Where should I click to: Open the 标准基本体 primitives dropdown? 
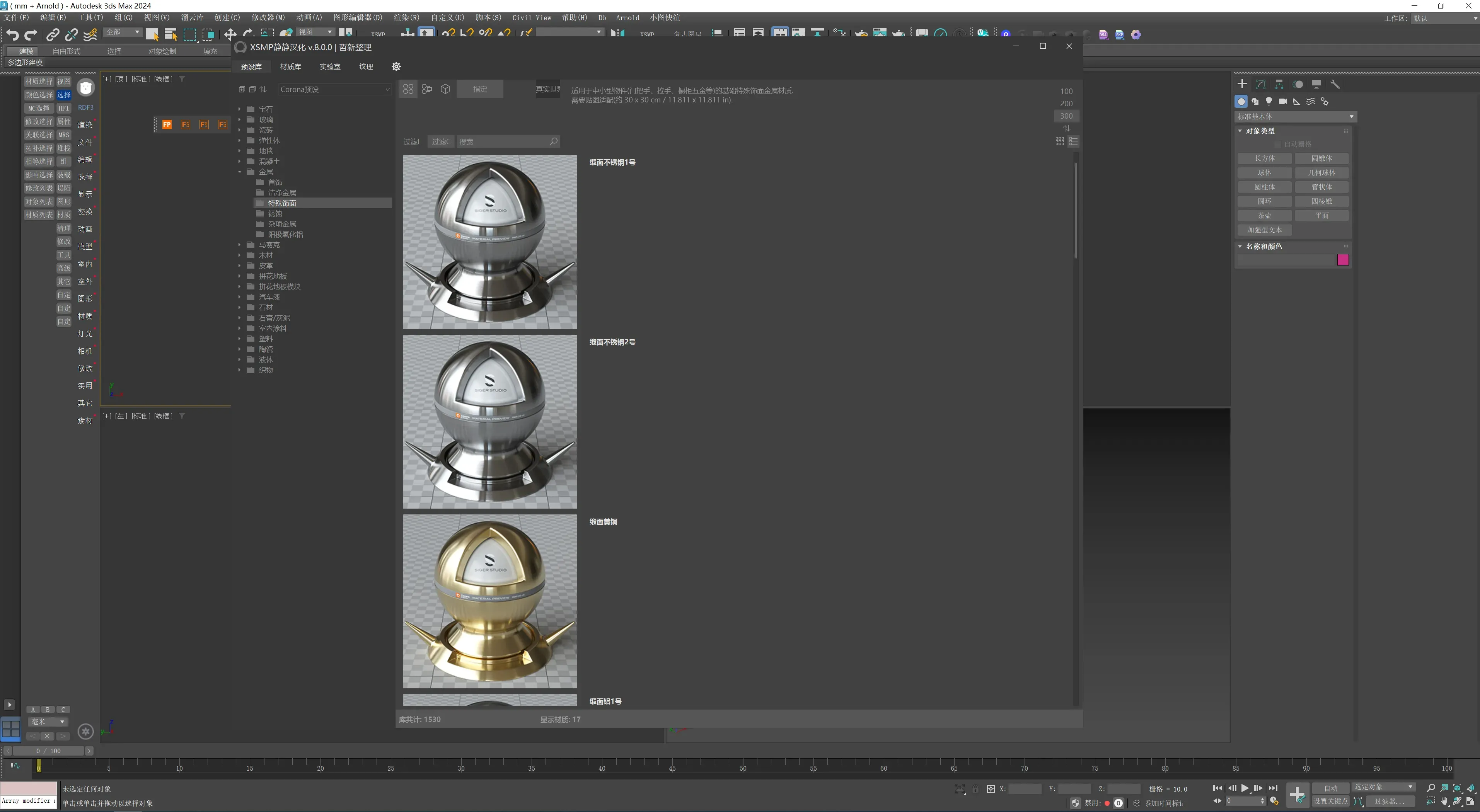click(x=1296, y=117)
